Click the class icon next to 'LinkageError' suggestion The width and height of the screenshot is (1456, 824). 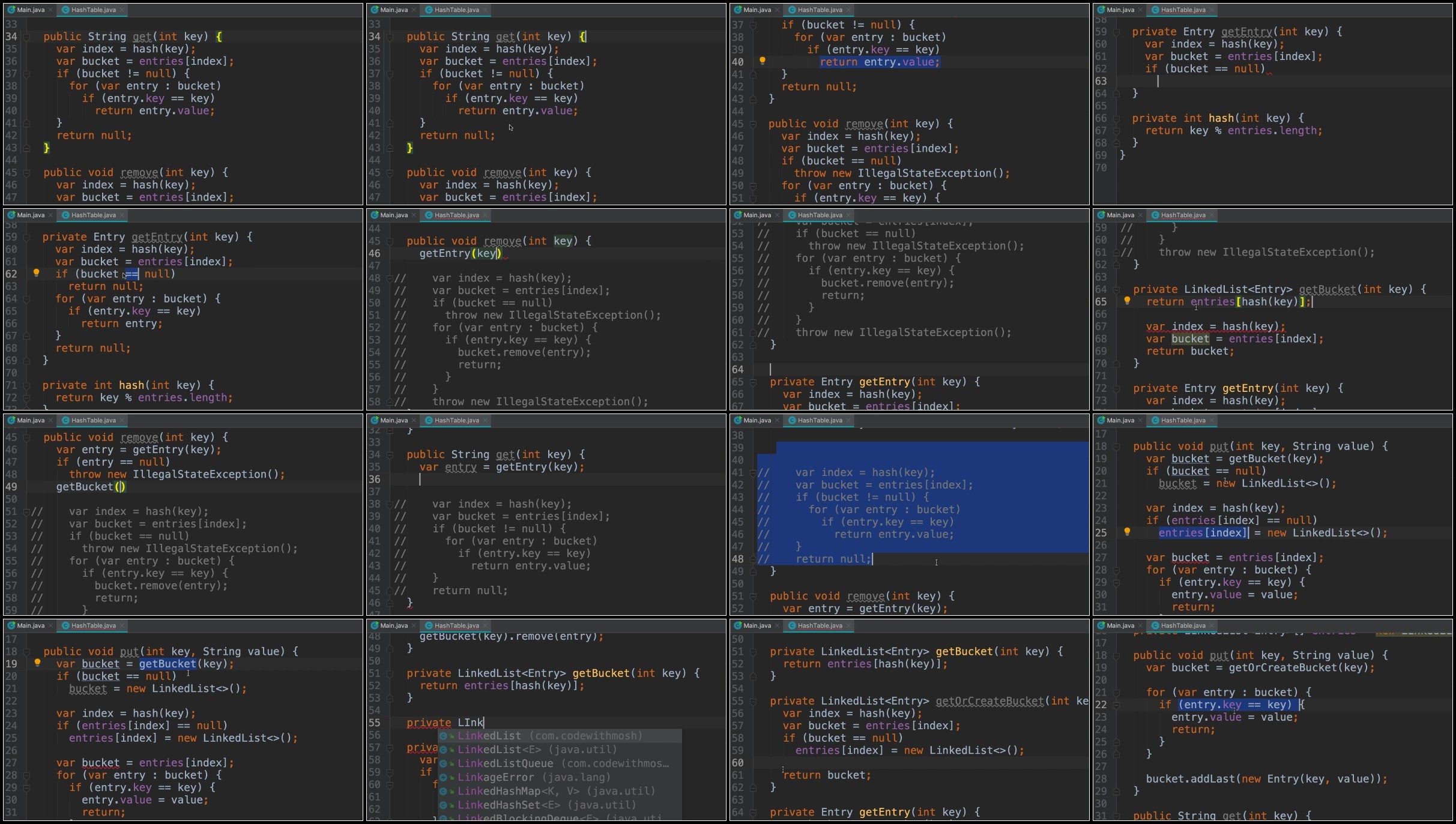[x=443, y=777]
